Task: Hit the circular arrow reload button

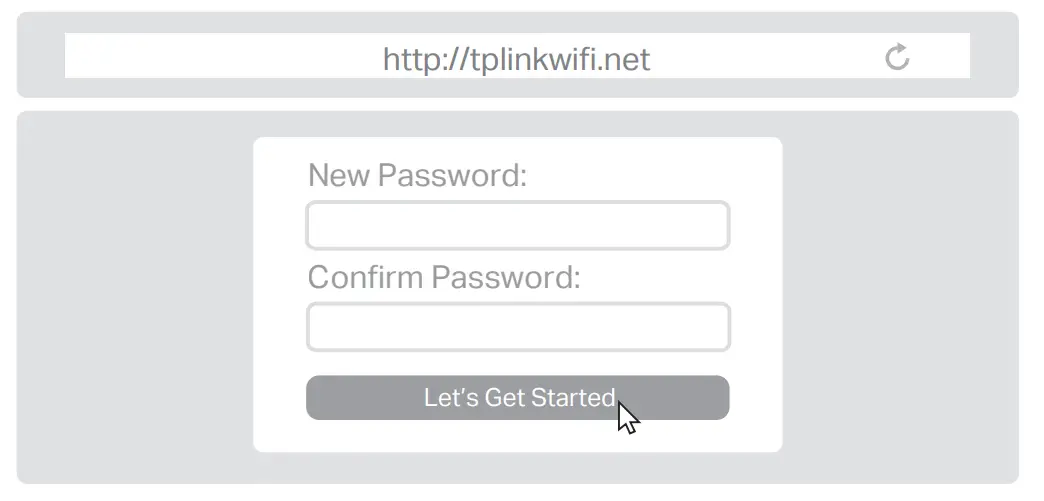Action: click(x=897, y=57)
